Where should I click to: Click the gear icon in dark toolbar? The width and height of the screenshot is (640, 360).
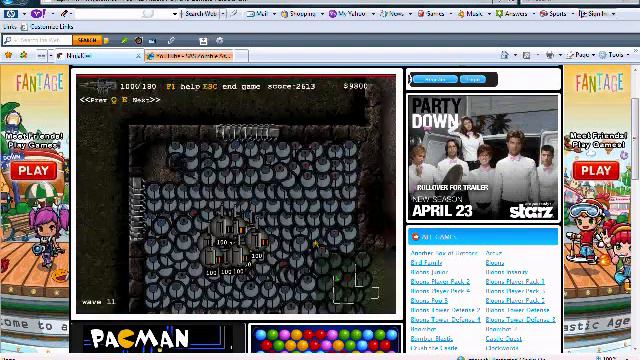pyautogui.click(x=220, y=40)
